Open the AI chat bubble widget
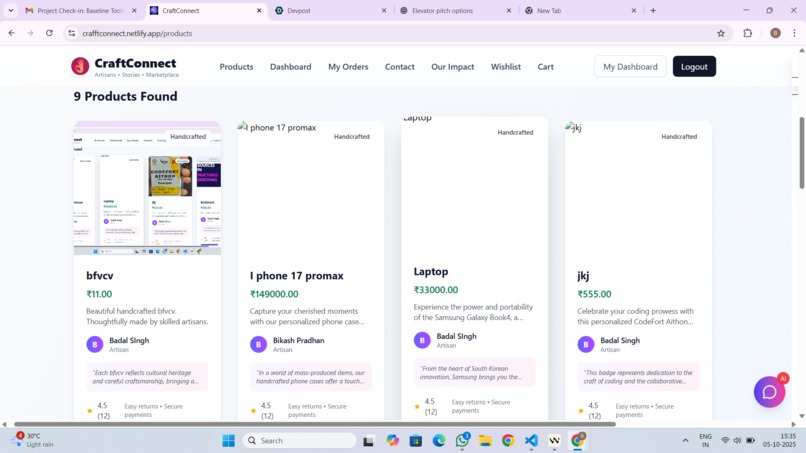The image size is (806, 453). (769, 392)
